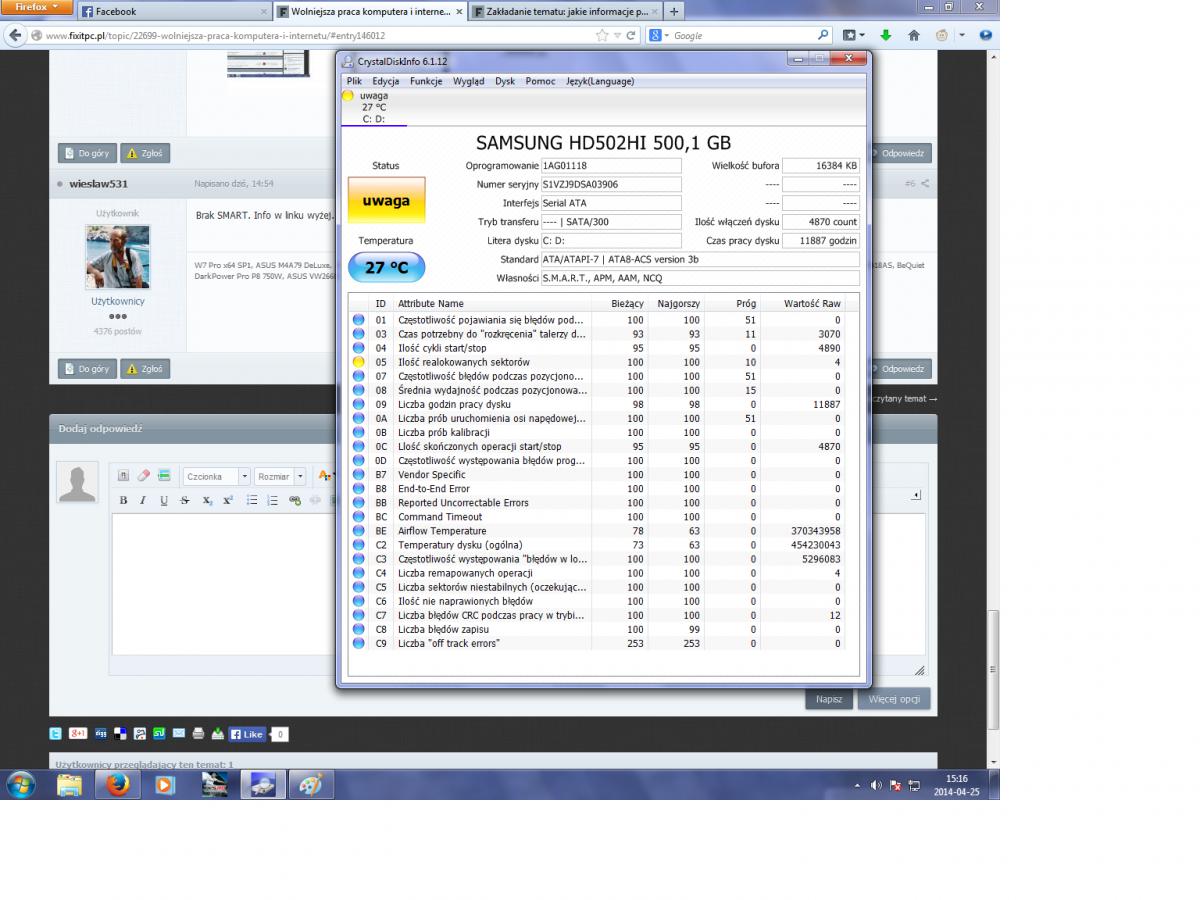Screen dimensions: 1200x900
Task: Click wieslaw531's avatar photo
Action: point(118,257)
